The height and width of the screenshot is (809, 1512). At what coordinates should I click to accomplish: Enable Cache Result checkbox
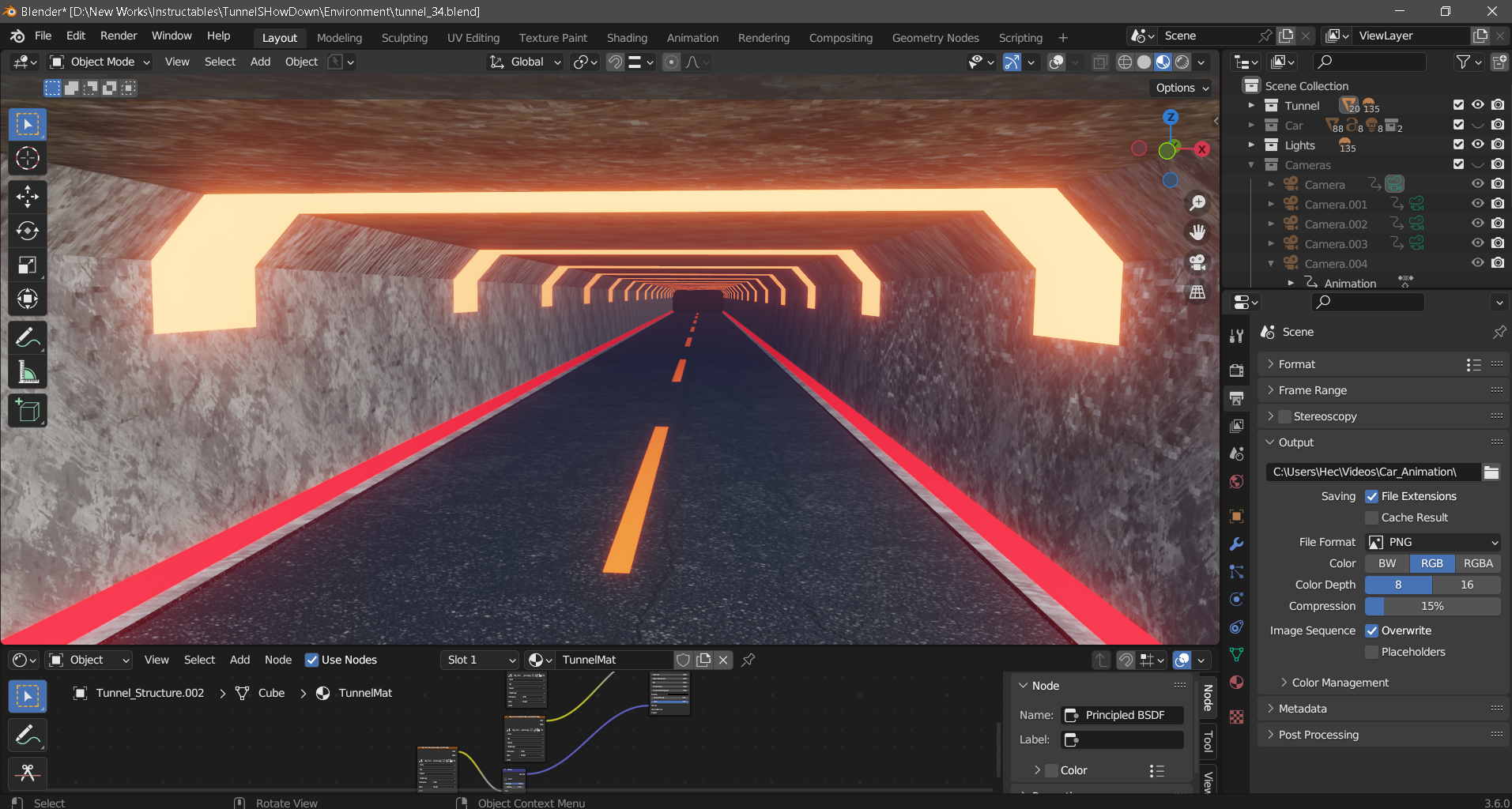[1372, 517]
